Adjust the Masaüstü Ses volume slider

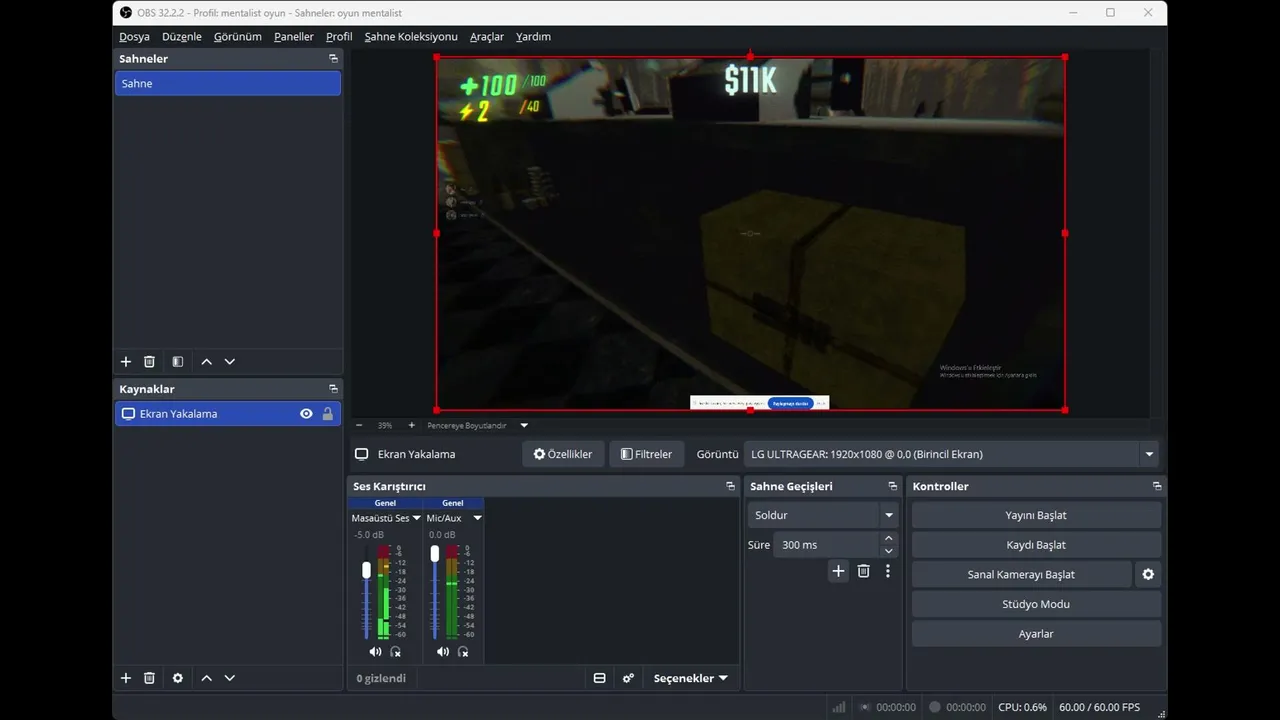pos(366,570)
